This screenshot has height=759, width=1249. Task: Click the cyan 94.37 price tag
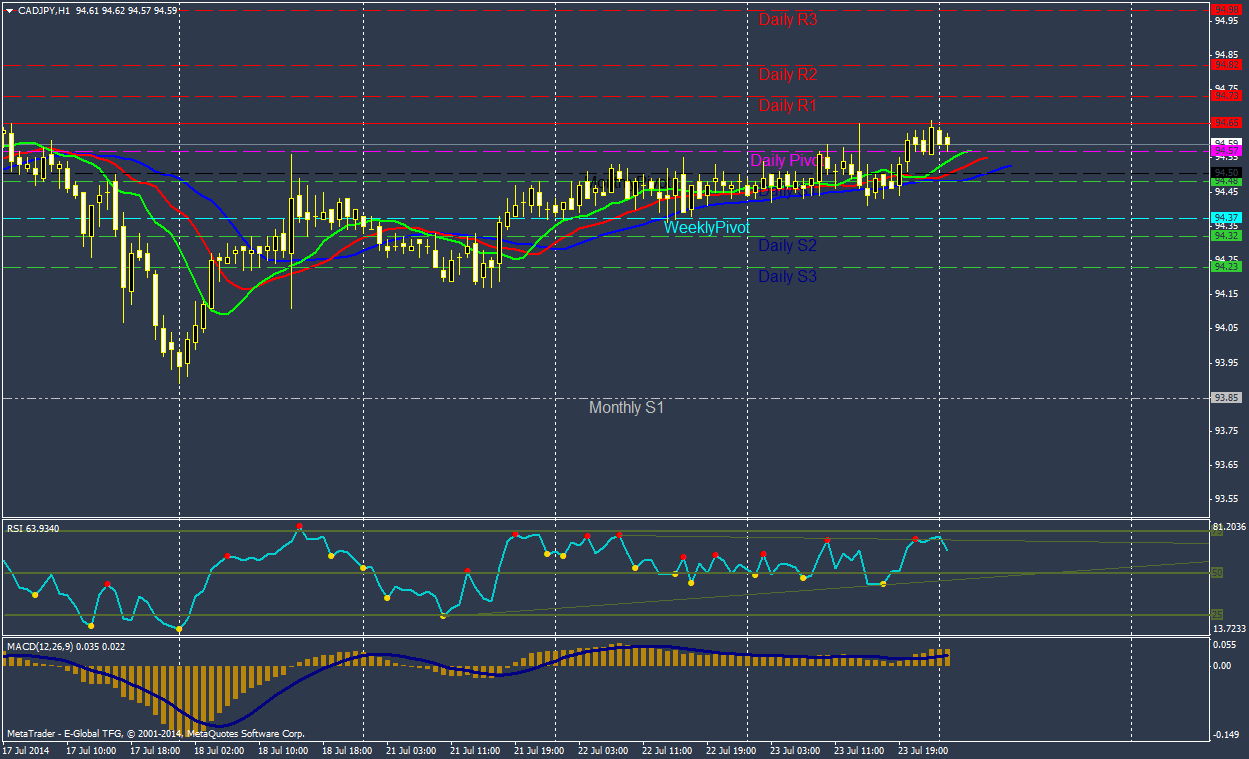pos(1226,218)
